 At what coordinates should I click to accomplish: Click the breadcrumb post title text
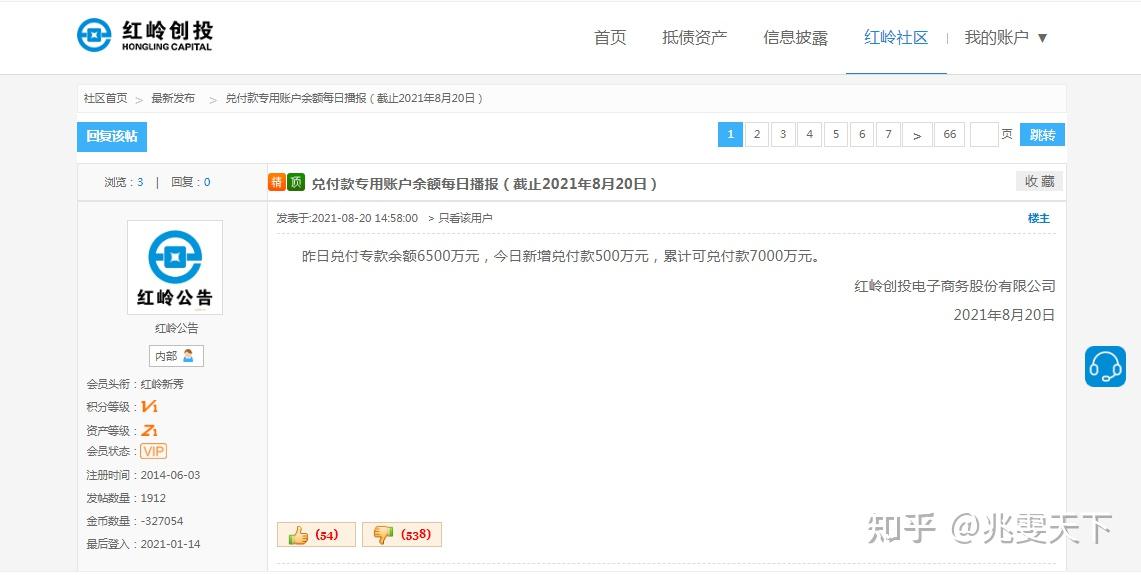tap(354, 98)
